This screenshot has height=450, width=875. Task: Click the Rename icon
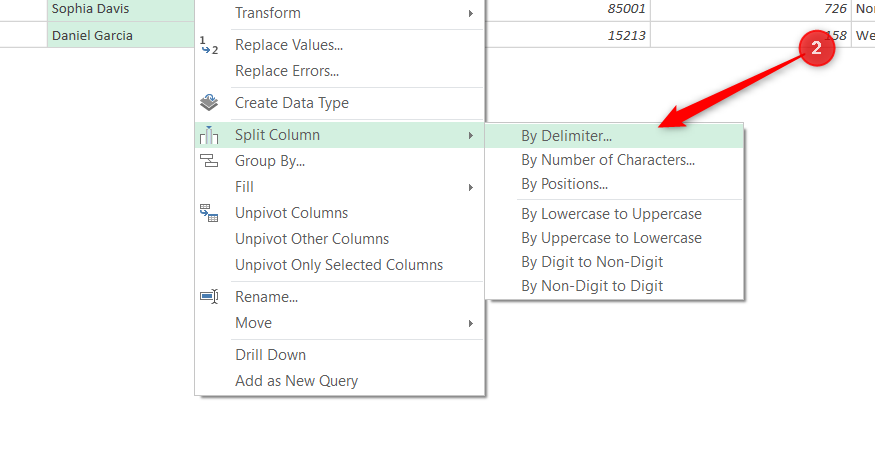pyautogui.click(x=209, y=297)
